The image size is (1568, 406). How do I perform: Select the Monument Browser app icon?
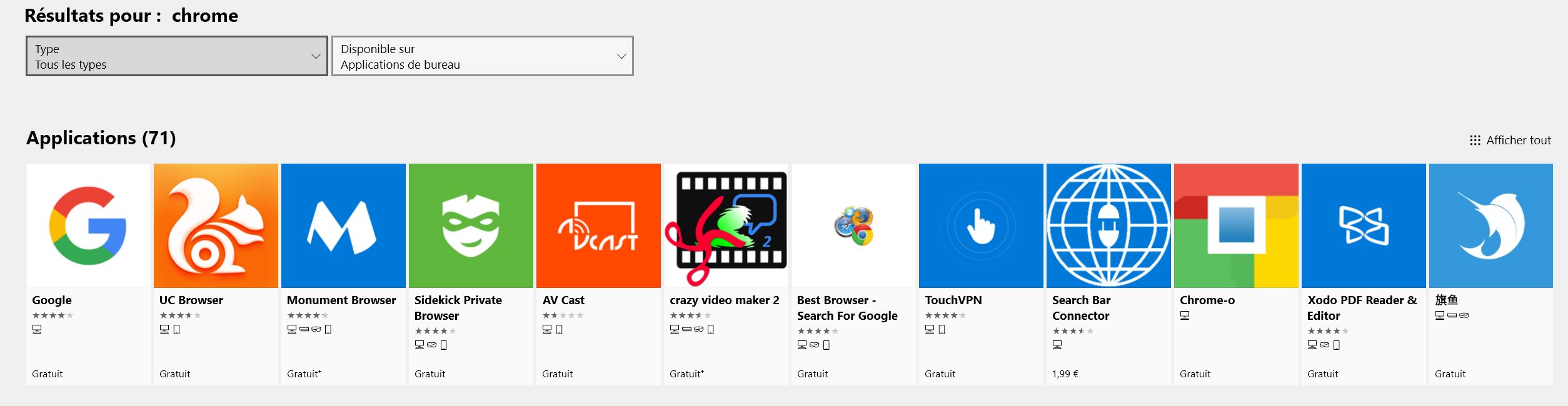pyautogui.click(x=343, y=225)
